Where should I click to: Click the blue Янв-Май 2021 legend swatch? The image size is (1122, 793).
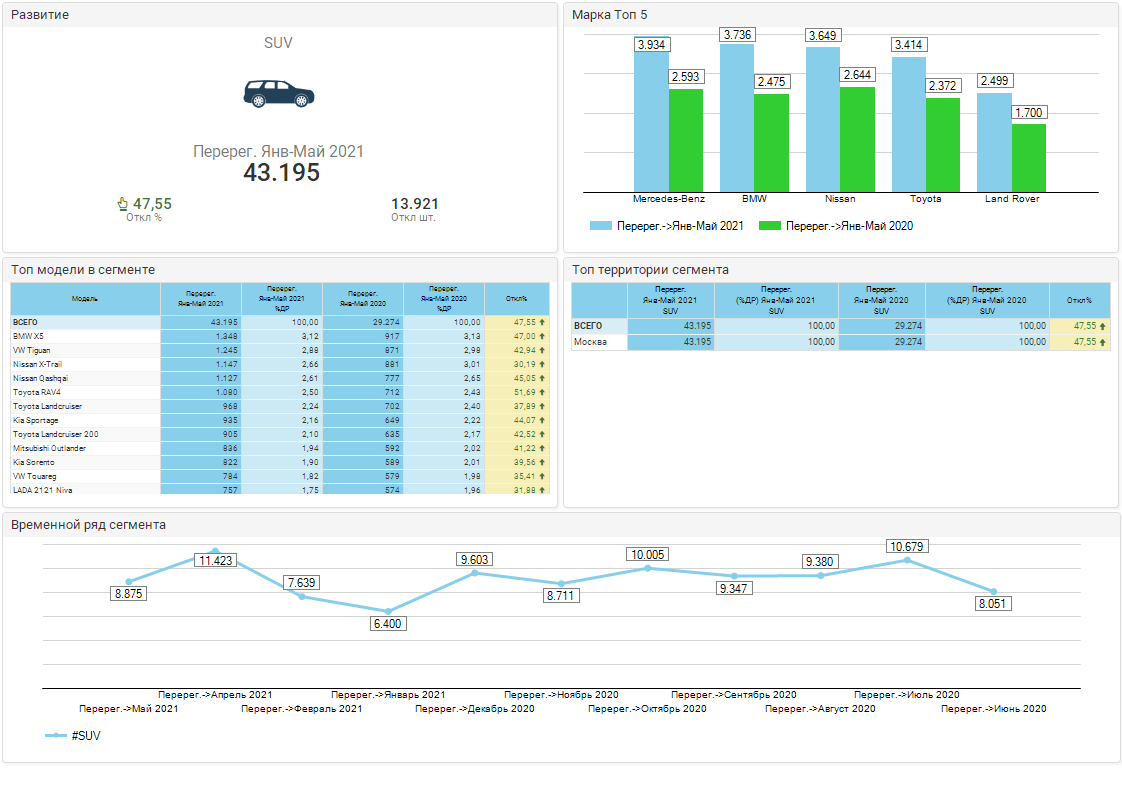click(x=600, y=227)
